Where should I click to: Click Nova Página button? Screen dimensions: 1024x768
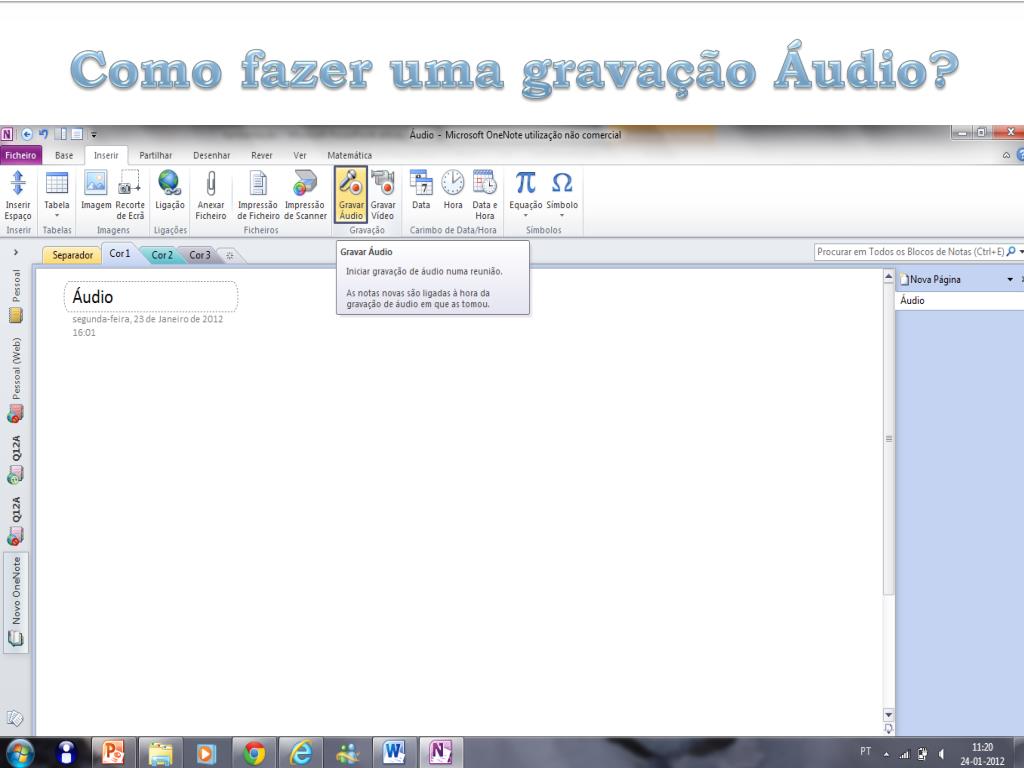(x=931, y=280)
